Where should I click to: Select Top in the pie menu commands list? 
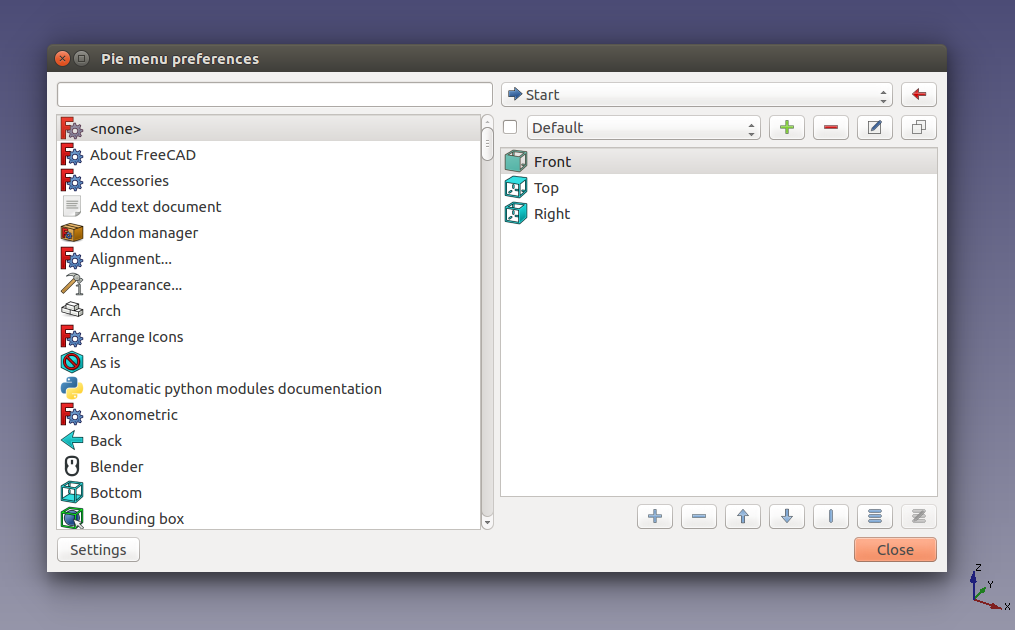(x=545, y=187)
